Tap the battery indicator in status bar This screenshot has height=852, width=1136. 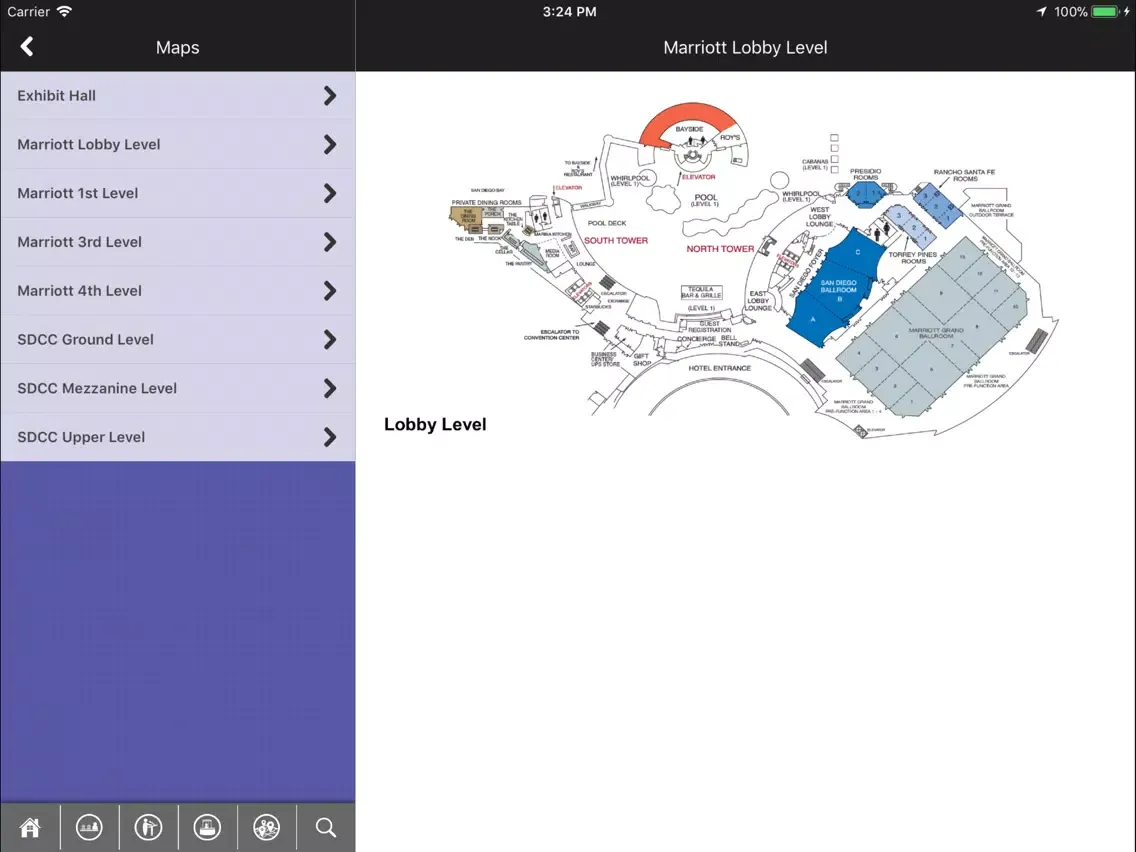click(x=1105, y=12)
